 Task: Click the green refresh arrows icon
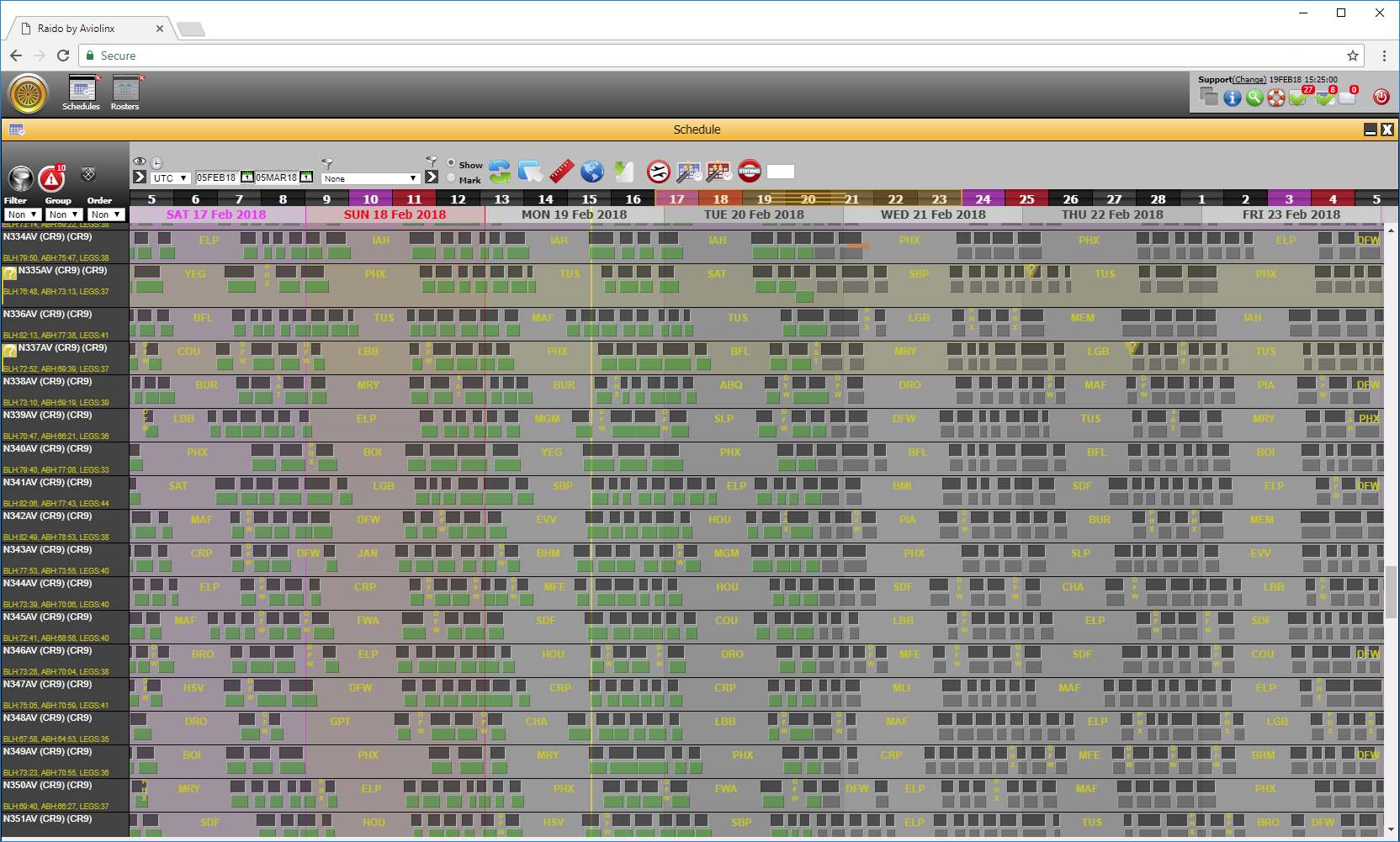tap(500, 172)
